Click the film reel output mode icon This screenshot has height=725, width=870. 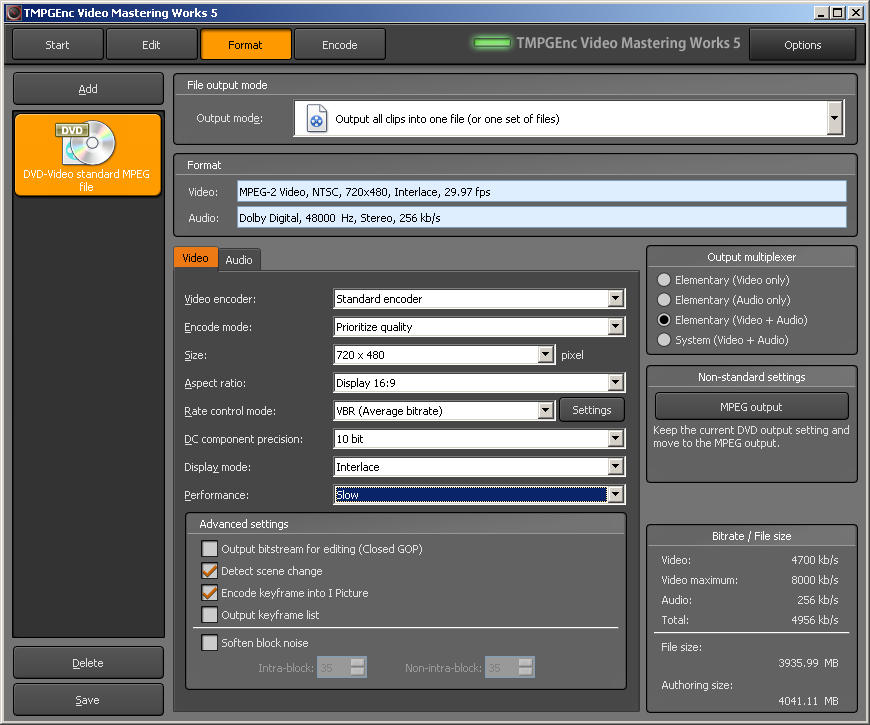(x=316, y=118)
